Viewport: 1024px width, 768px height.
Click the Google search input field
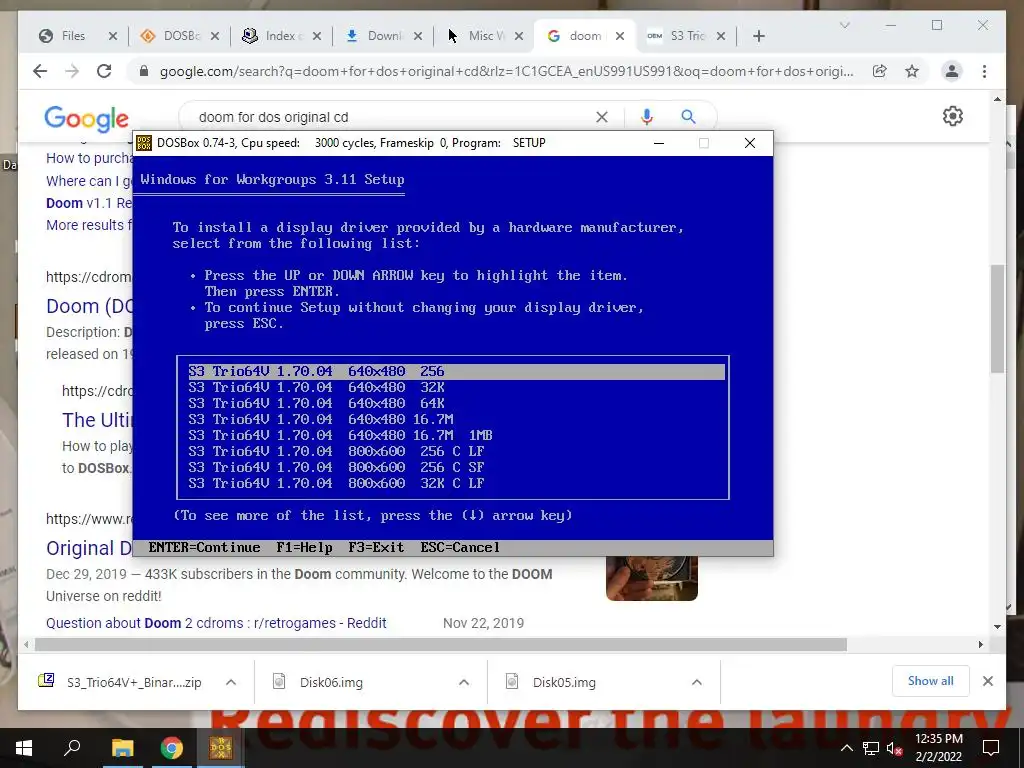pyautogui.click(x=392, y=117)
